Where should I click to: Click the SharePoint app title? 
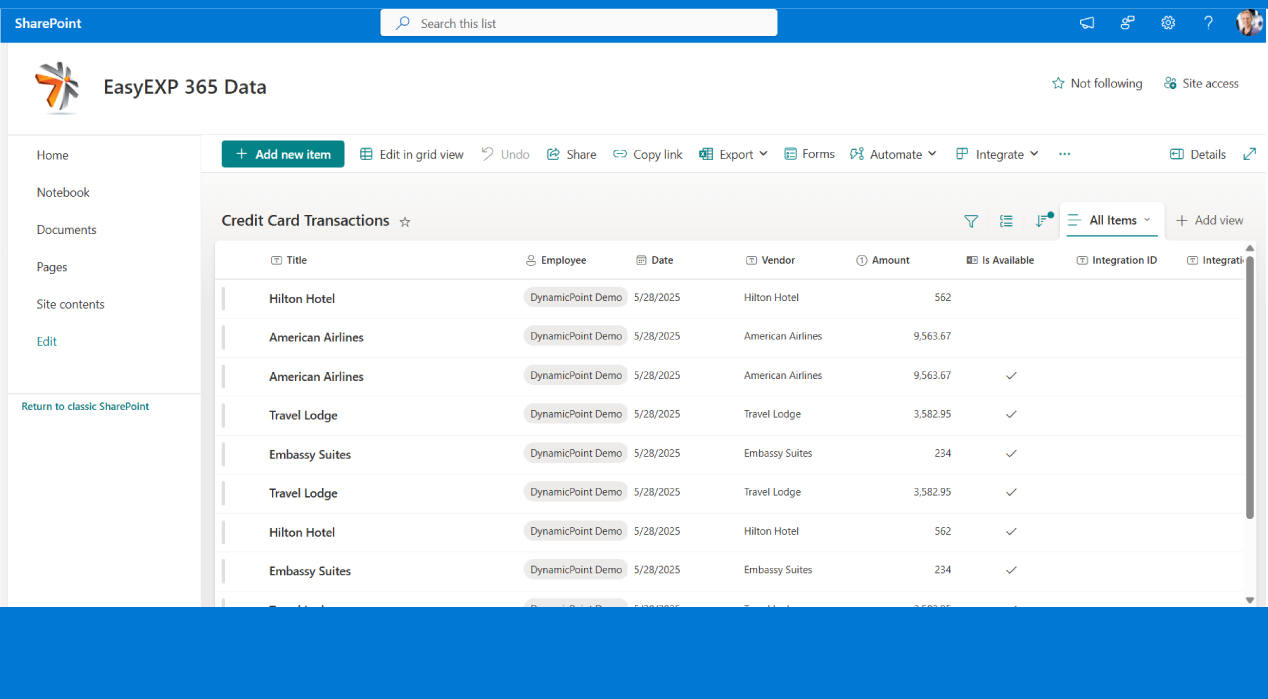(48, 23)
